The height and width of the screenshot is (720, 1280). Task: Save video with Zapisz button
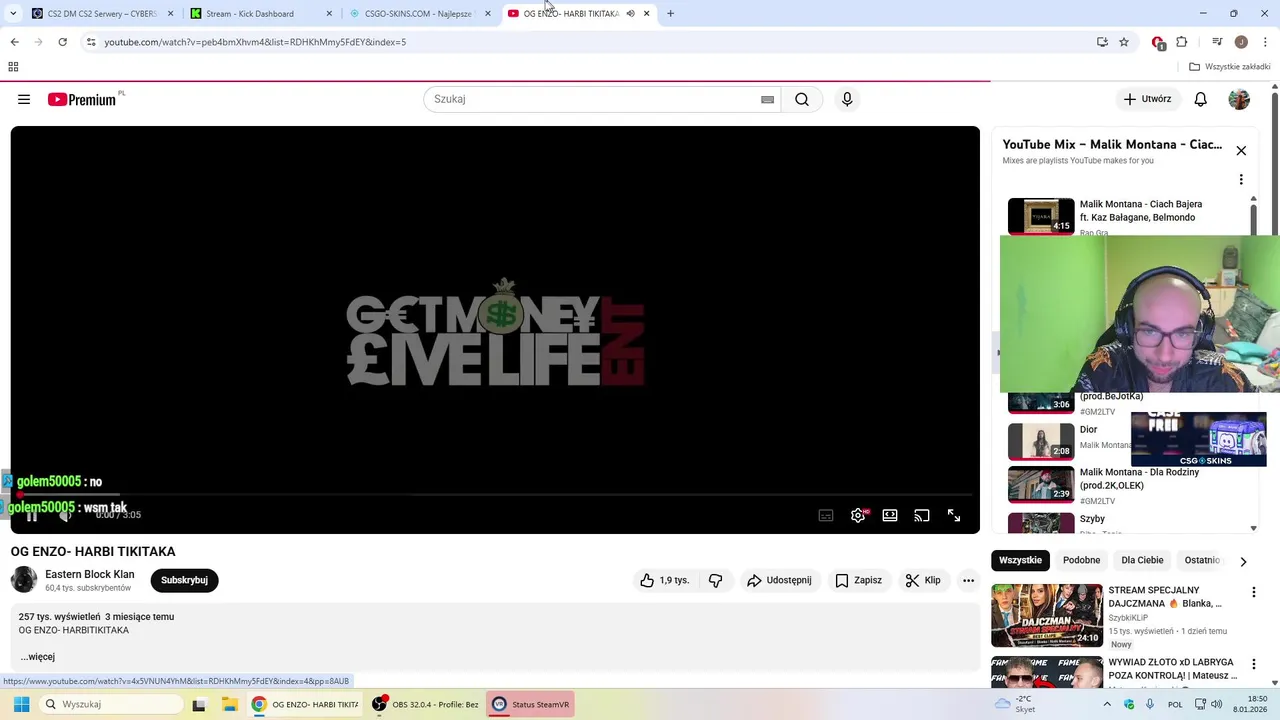click(x=859, y=580)
